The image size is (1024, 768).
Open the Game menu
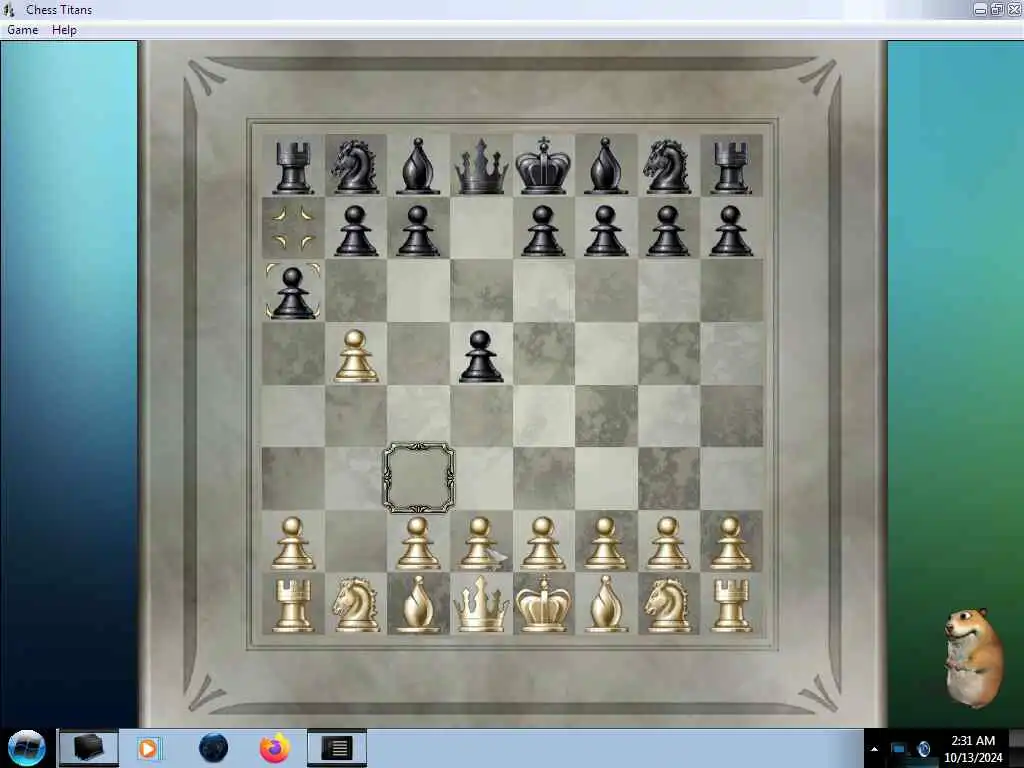(x=23, y=30)
